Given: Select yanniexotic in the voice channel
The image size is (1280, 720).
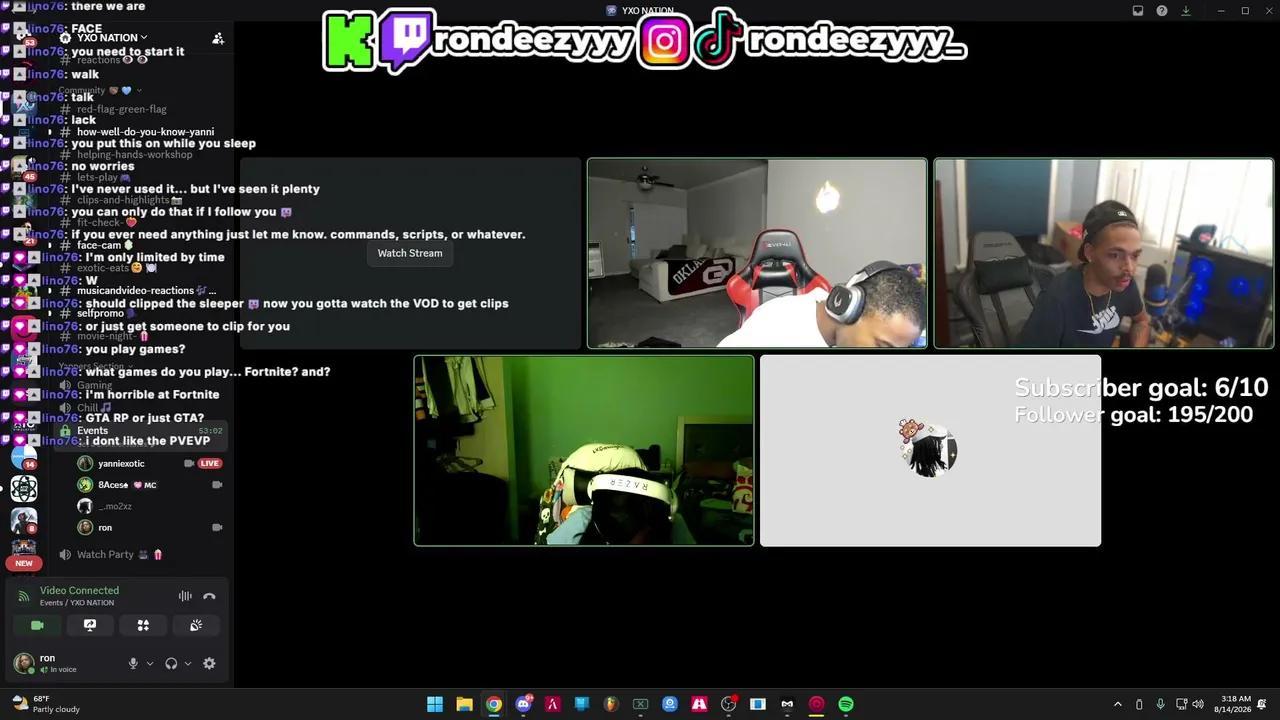Looking at the screenshot, I should point(150,463).
